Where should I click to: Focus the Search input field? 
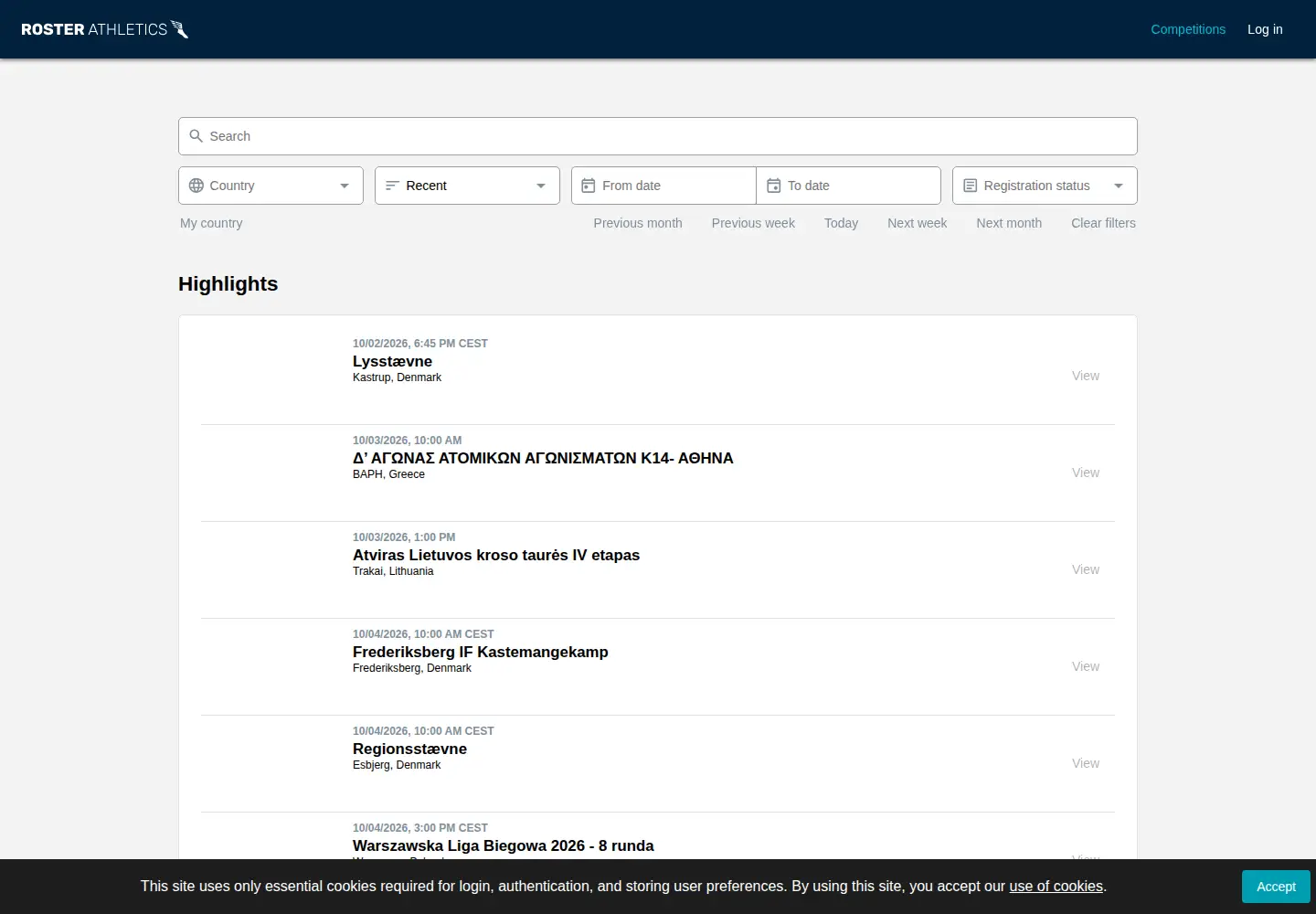658,136
